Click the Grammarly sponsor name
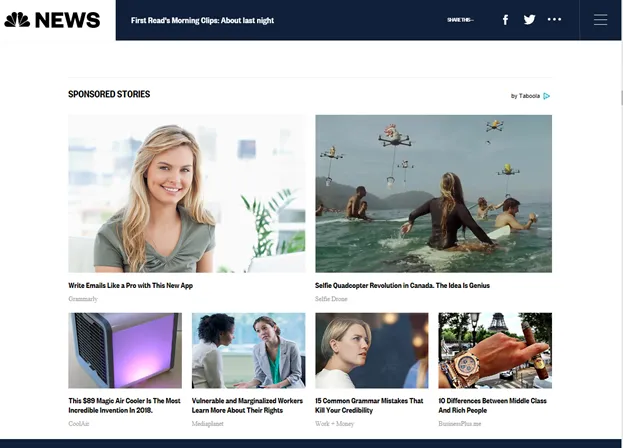Screen dimensions: 623x448 [x=83, y=299]
